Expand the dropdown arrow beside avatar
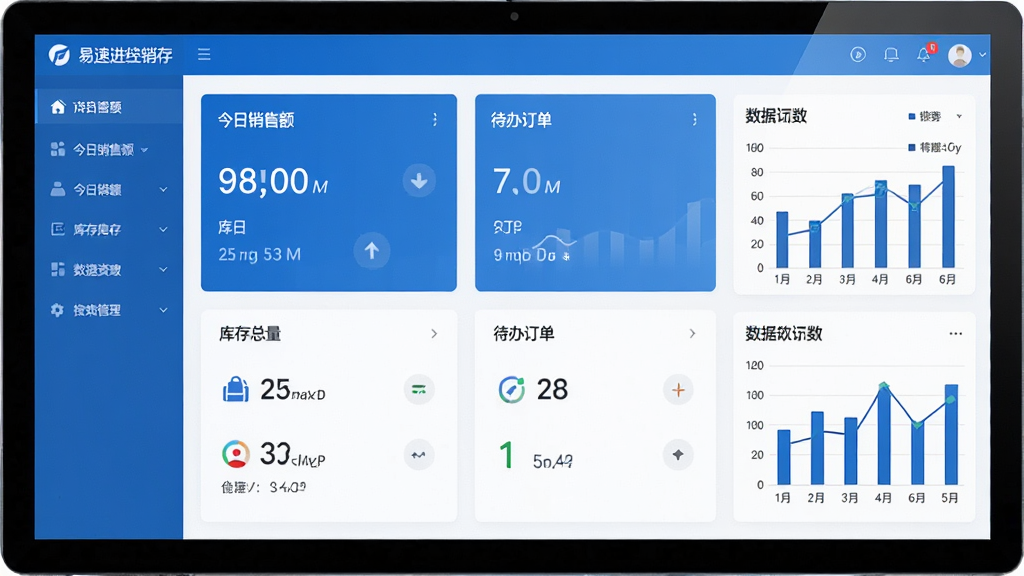Image resolution: width=1024 pixels, height=576 pixels. click(x=982, y=55)
